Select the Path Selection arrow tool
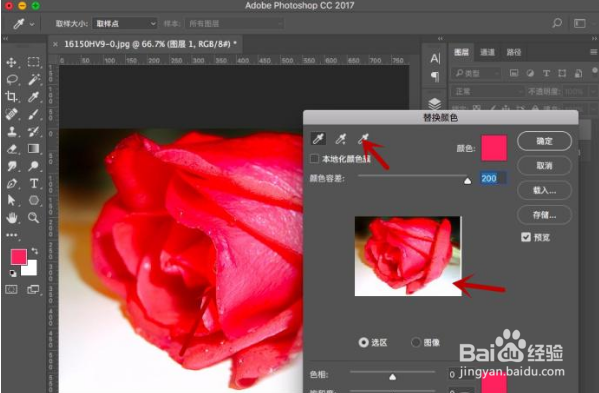 11,200
